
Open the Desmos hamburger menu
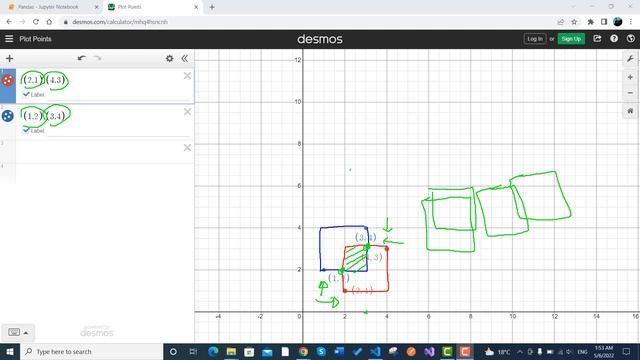[9, 39]
